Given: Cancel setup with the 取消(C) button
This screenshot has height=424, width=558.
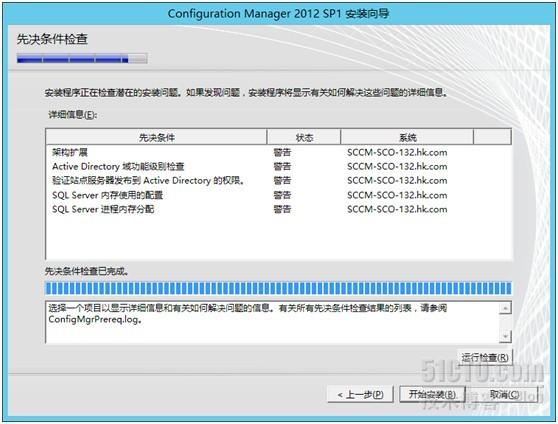Looking at the screenshot, I should click(x=504, y=394).
